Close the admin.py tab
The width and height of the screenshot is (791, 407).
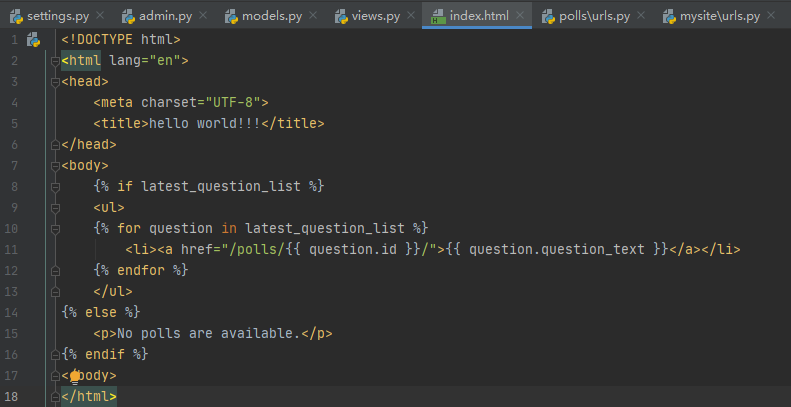(203, 17)
